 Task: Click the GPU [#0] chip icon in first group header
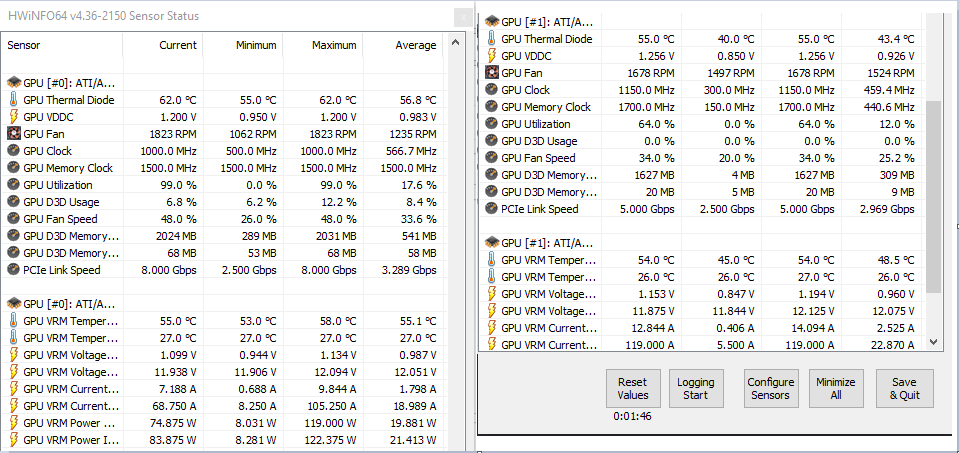click(x=13, y=83)
